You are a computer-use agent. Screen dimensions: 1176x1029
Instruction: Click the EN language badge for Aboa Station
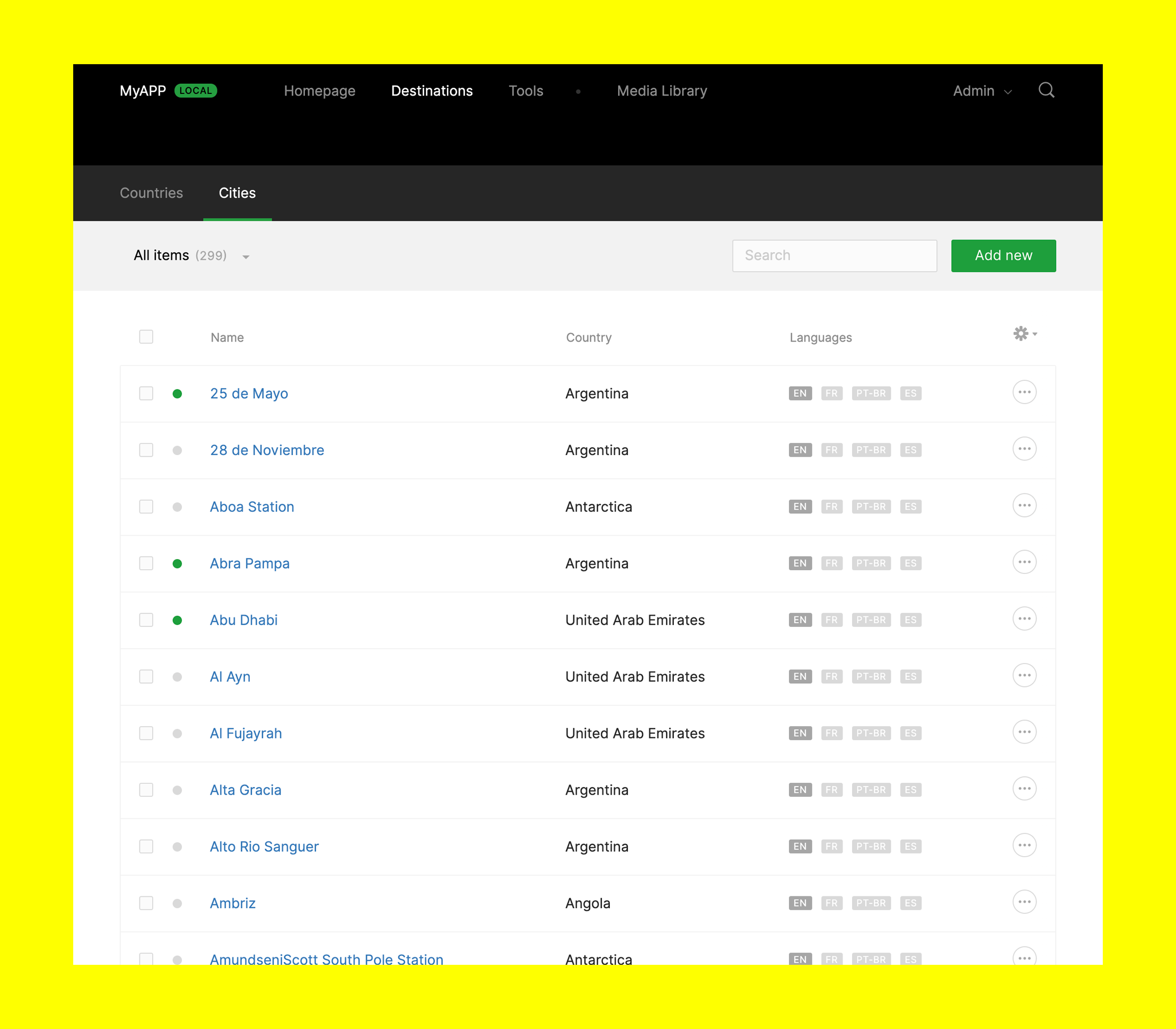[x=800, y=507]
